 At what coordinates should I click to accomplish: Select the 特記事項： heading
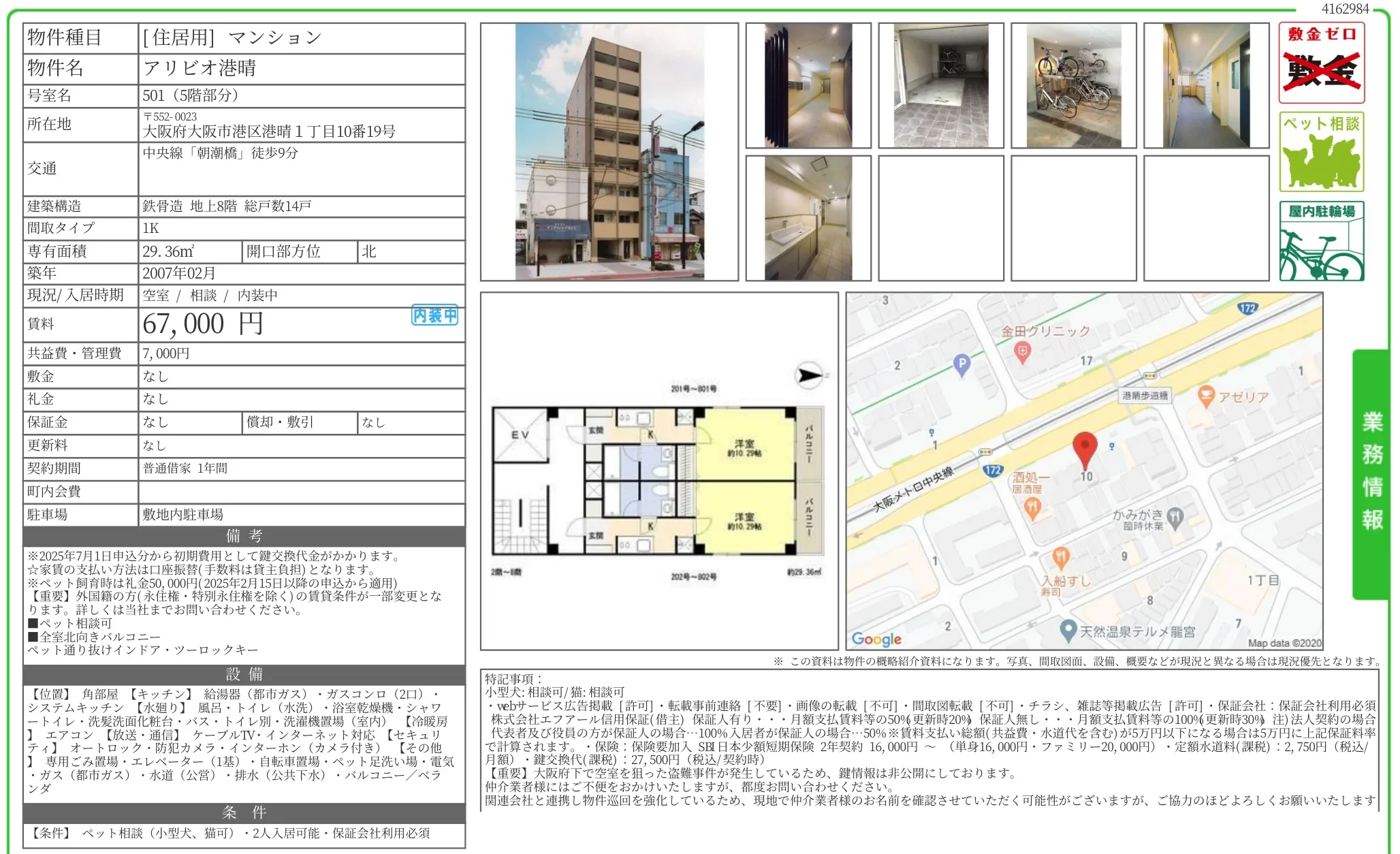click(514, 679)
